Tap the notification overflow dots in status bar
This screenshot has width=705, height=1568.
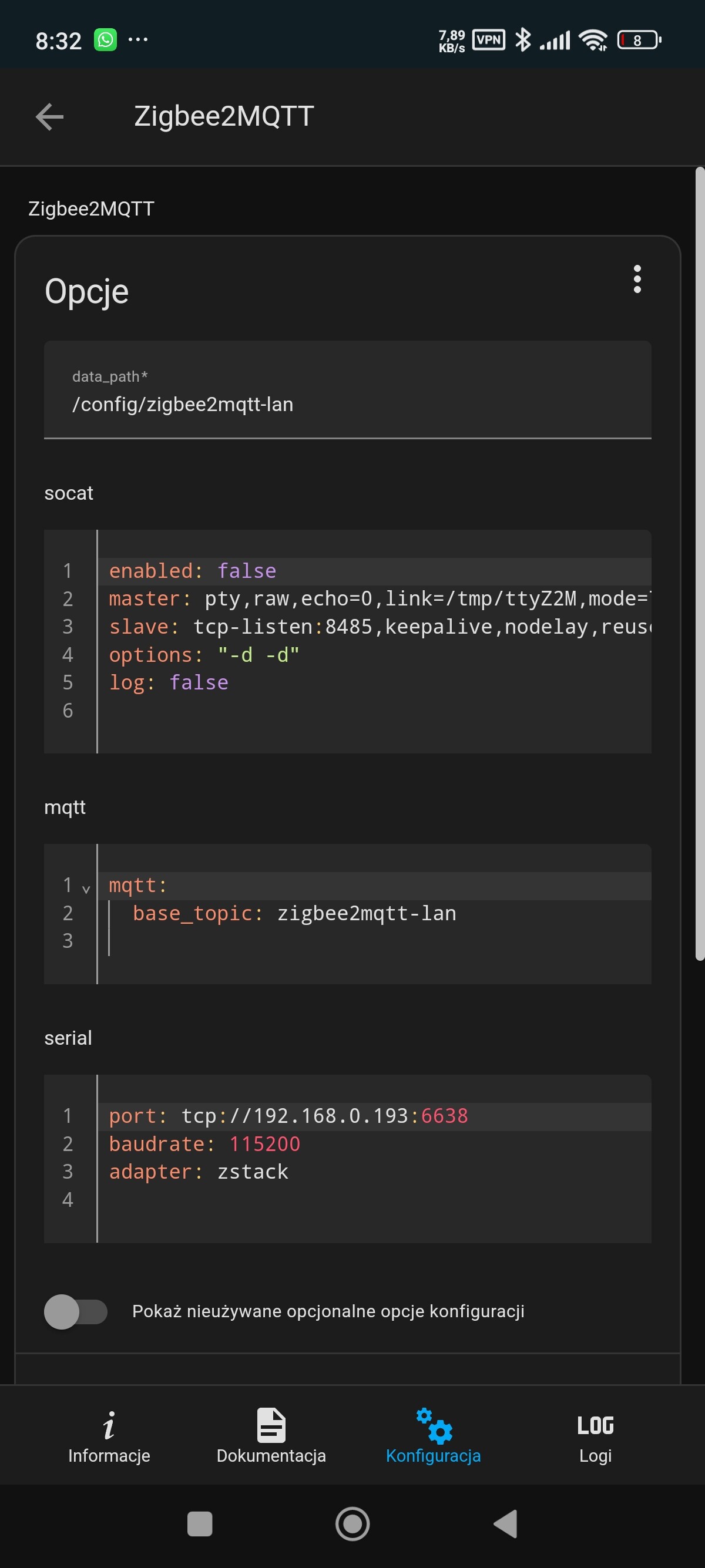pyautogui.click(x=137, y=40)
